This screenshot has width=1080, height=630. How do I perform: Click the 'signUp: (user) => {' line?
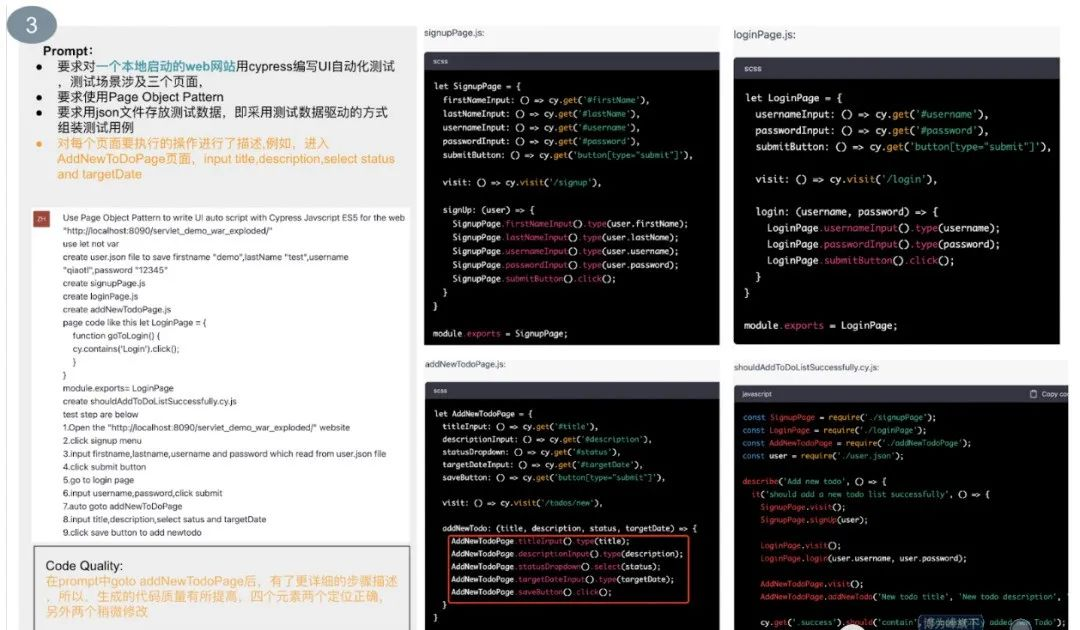tap(488, 210)
